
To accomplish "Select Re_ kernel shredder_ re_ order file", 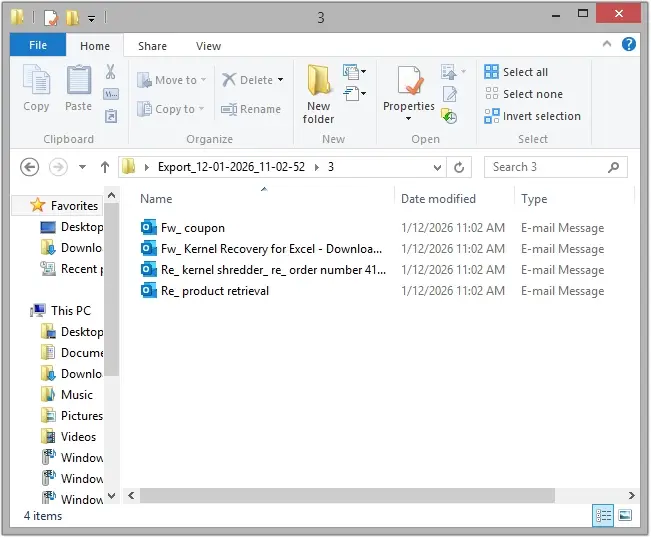I will pos(263,270).
